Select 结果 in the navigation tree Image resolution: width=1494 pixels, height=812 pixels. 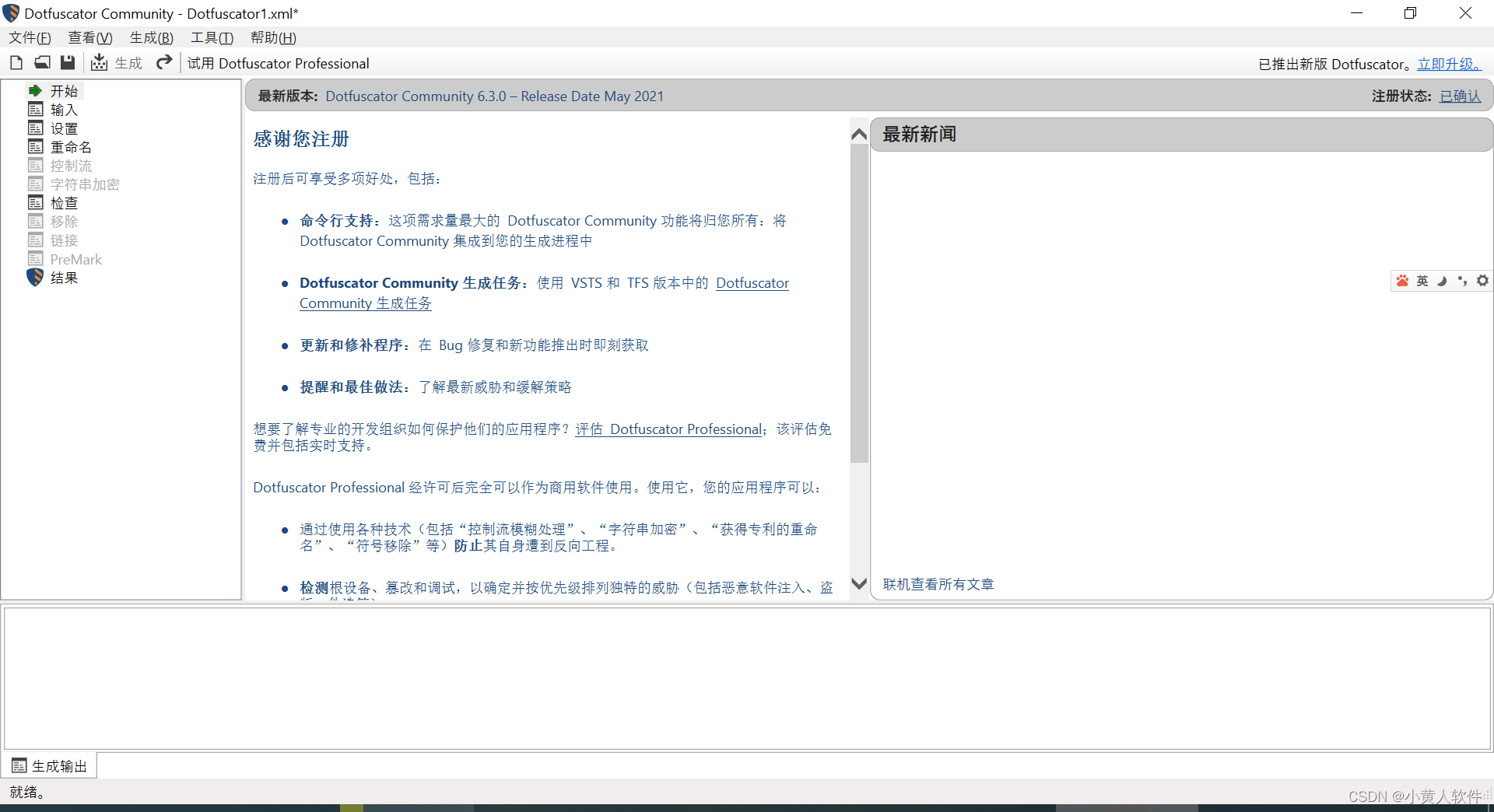pos(64,278)
